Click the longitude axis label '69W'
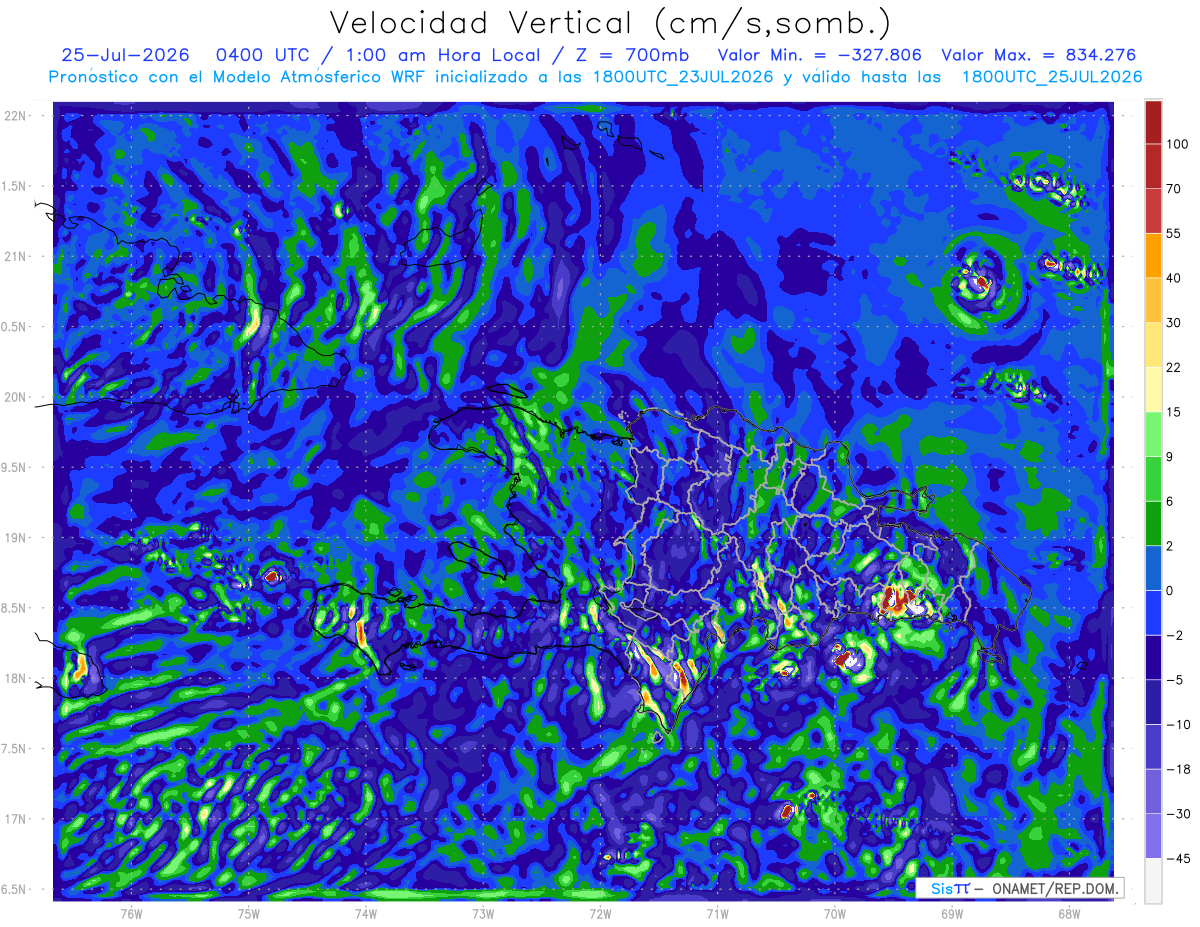 coord(952,913)
